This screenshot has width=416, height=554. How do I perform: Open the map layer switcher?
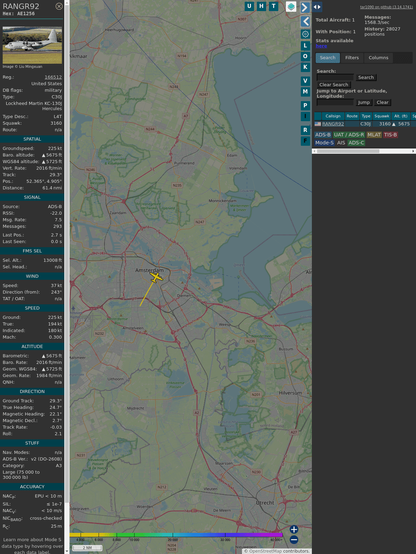click(291, 6)
